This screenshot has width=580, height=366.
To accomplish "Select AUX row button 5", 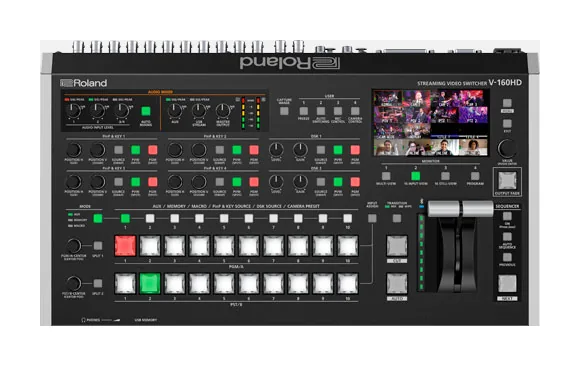I will (x=224, y=218).
